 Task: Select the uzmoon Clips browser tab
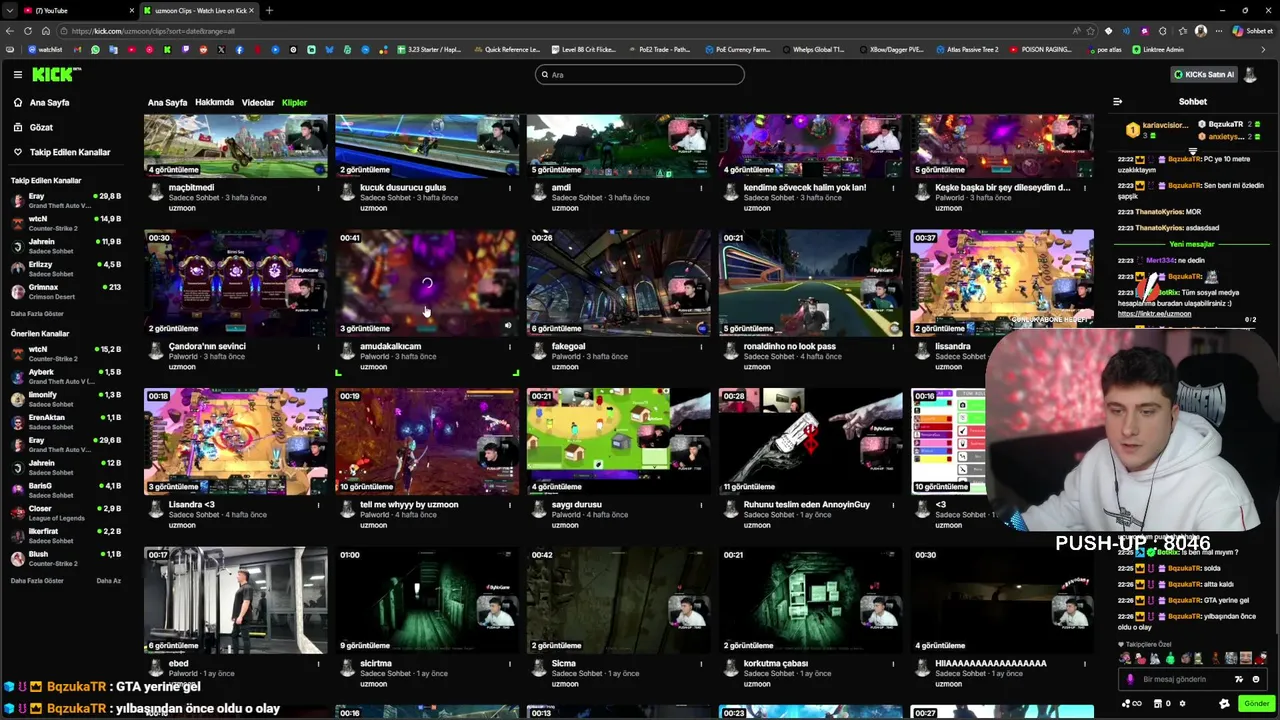click(x=197, y=10)
